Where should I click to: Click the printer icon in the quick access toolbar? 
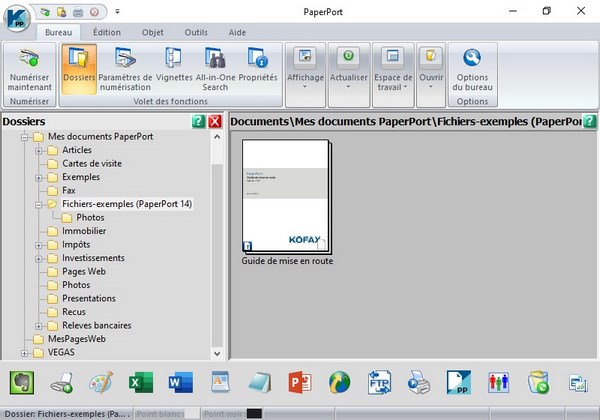(x=78, y=12)
